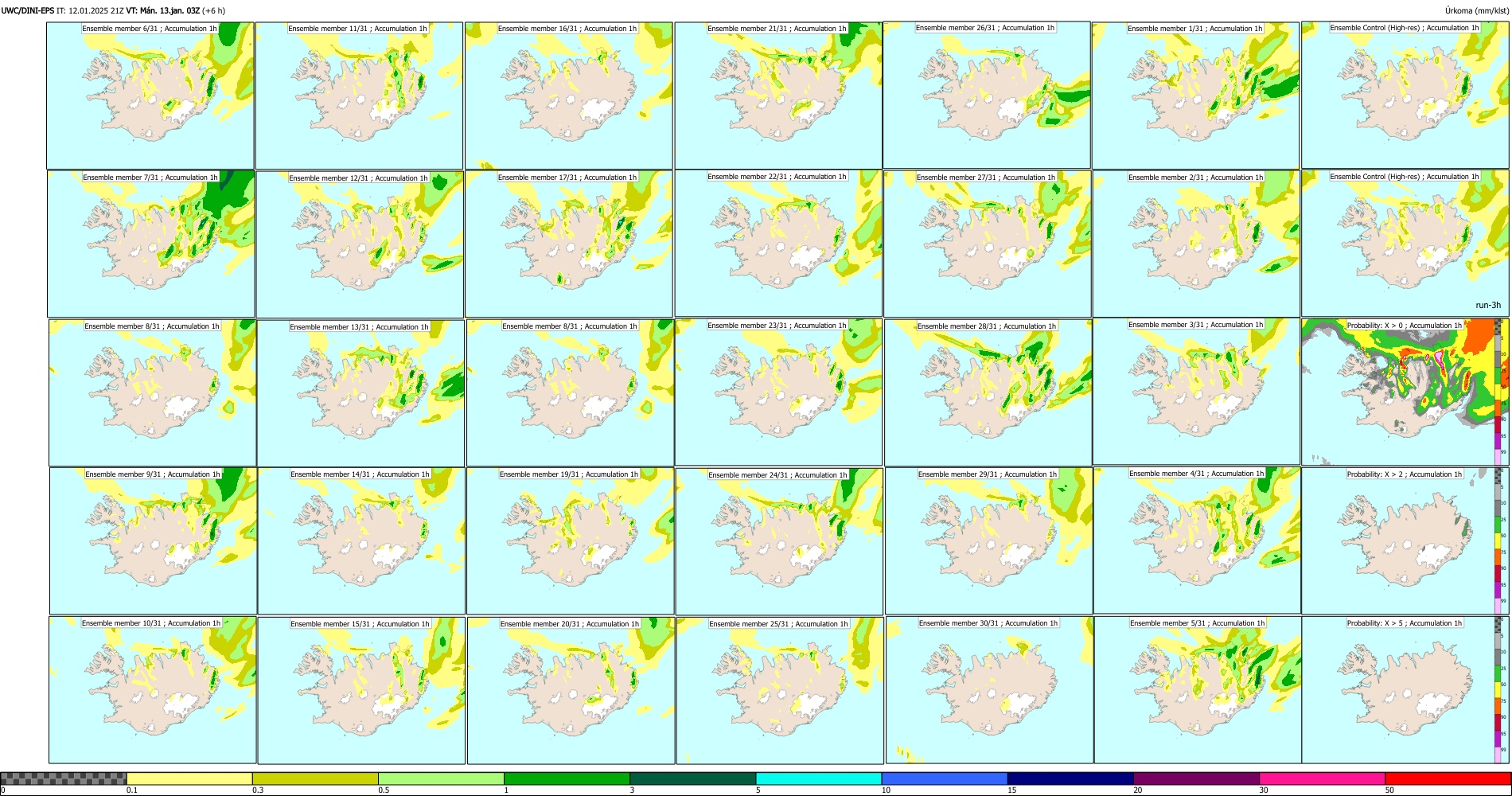The image size is (1512, 796).
Task: Click the 'UWC/DINI-EPS' title text
Action: click(x=28, y=11)
